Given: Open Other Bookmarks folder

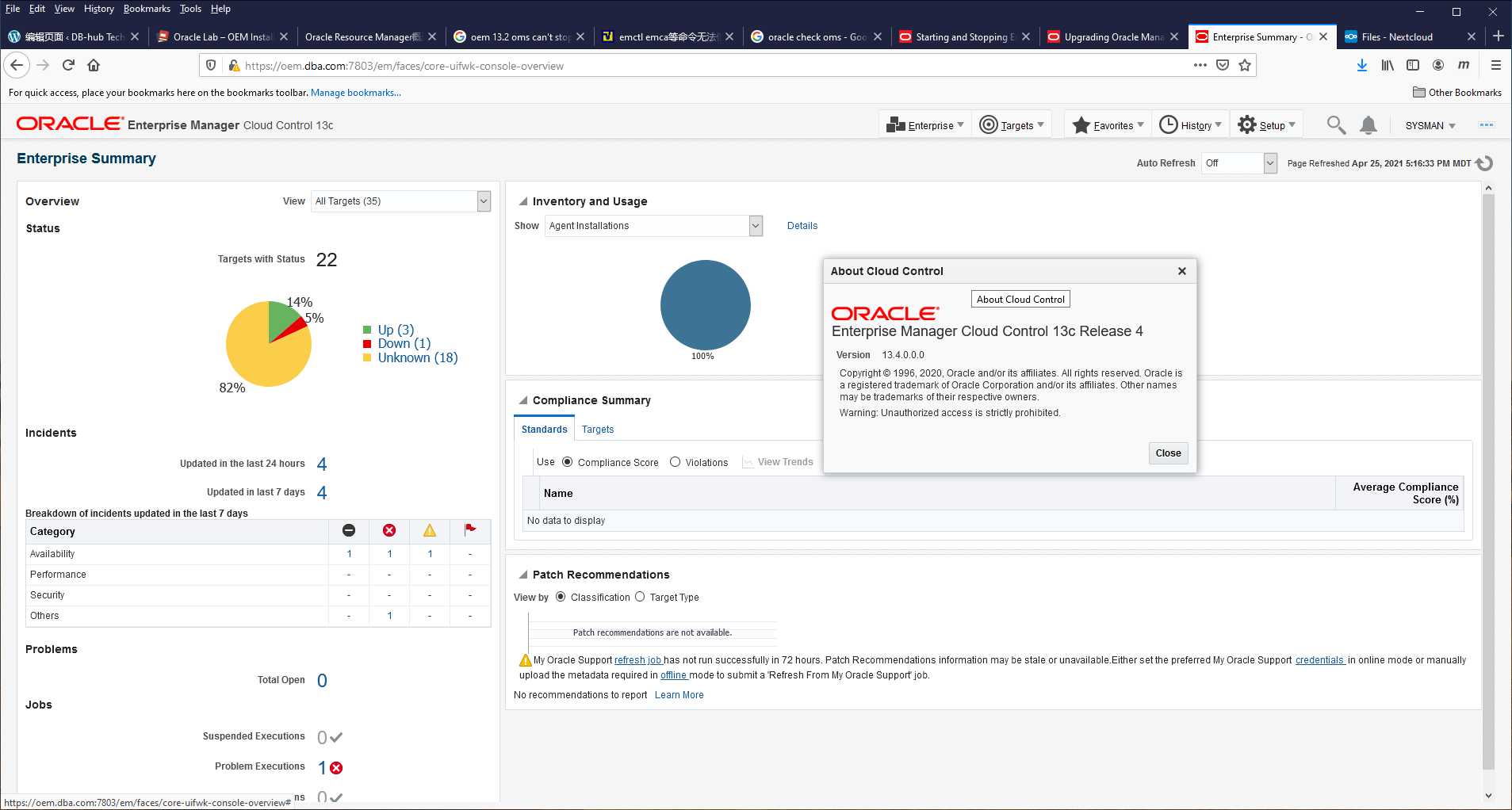Looking at the screenshot, I should click(x=1457, y=93).
